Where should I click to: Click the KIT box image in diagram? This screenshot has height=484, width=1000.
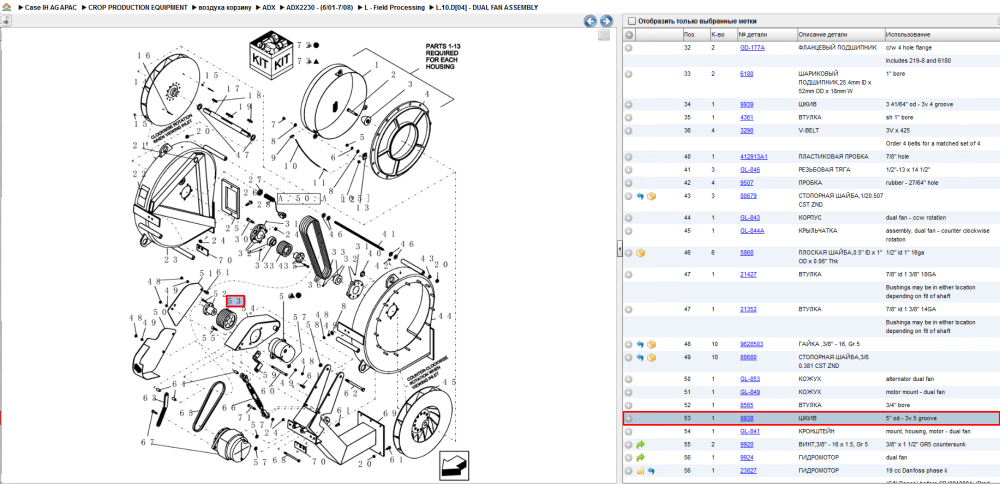coord(272,57)
